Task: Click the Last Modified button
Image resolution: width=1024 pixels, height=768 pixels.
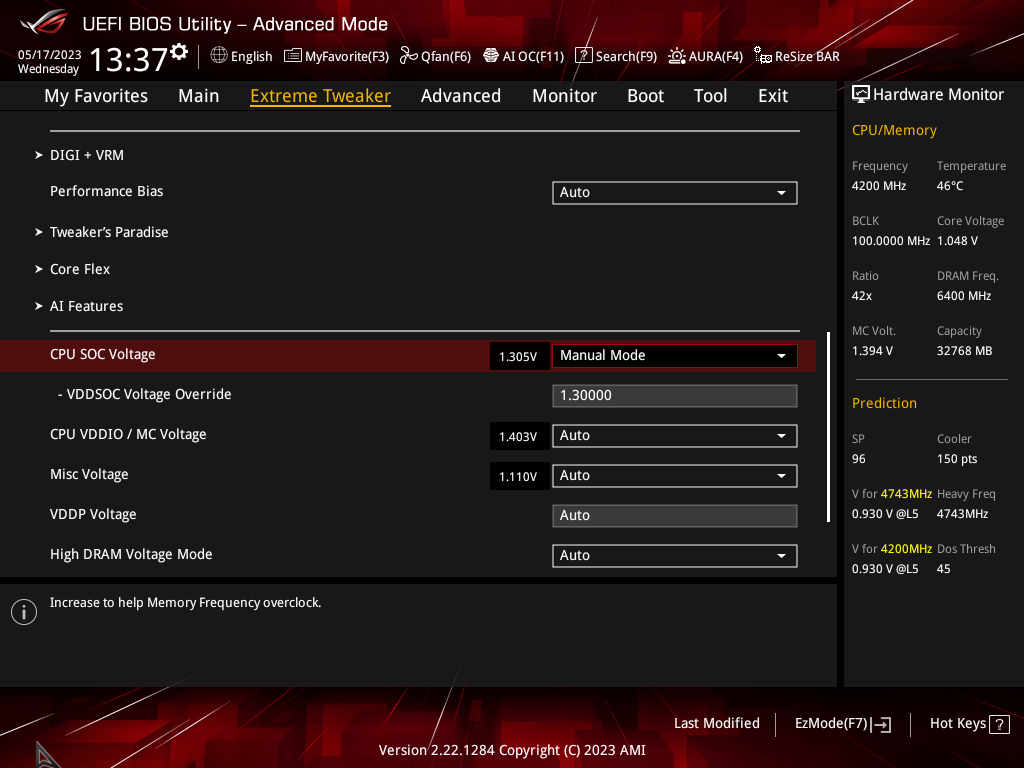Action: (x=716, y=724)
